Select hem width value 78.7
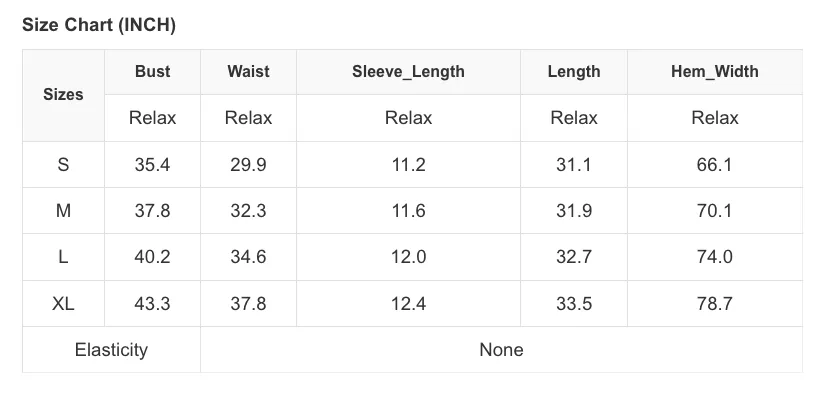 coord(715,303)
